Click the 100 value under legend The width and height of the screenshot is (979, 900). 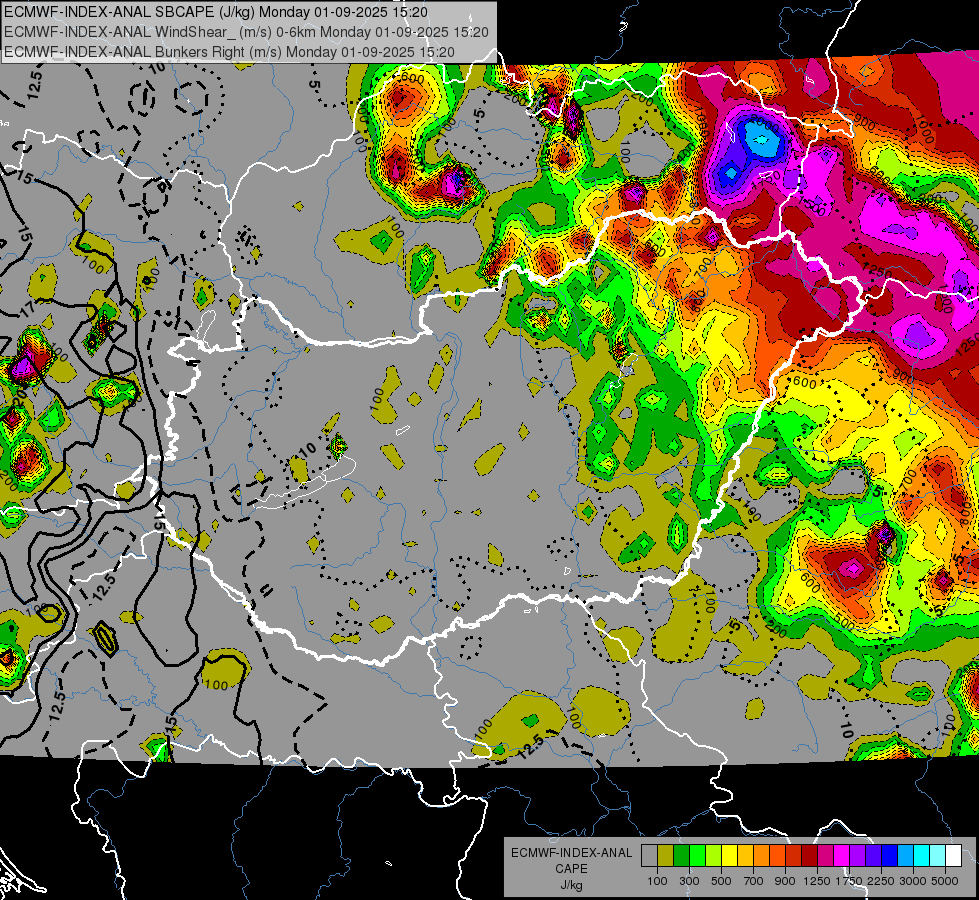657,881
